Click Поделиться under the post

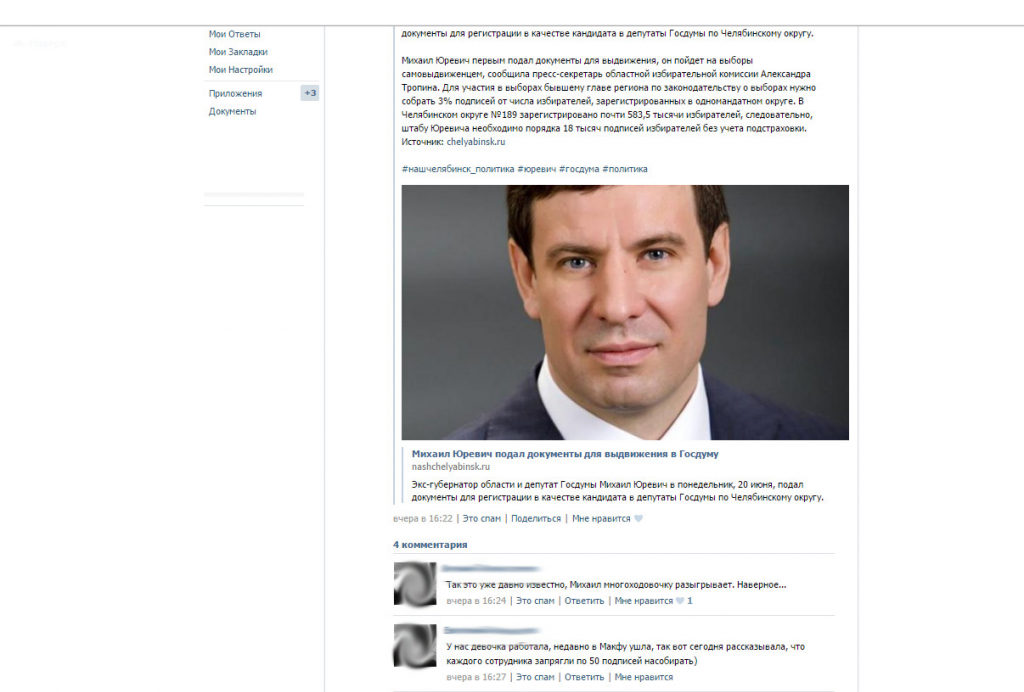coord(536,518)
